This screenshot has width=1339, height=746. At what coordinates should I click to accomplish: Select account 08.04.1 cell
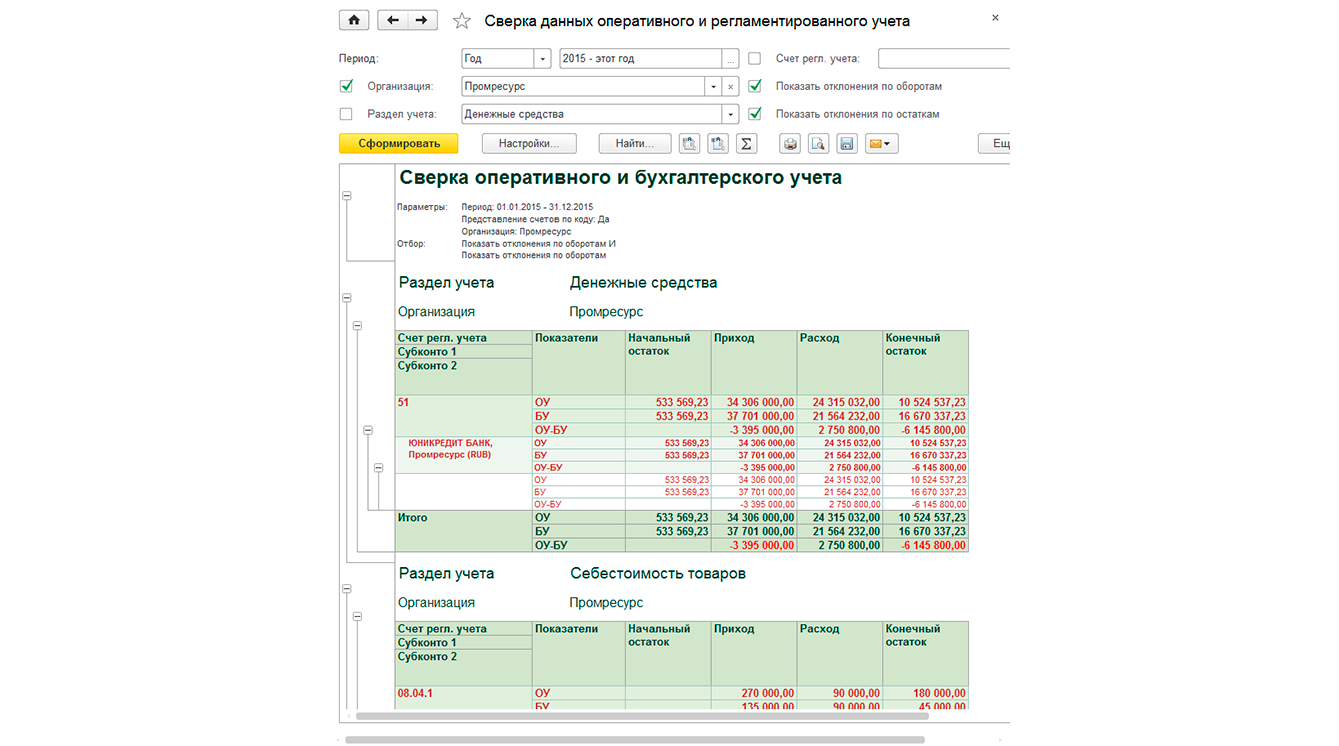click(464, 698)
